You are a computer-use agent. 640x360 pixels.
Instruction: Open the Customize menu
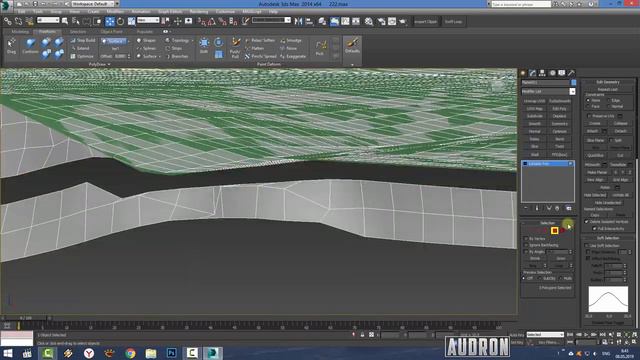pyautogui.click(x=225, y=12)
